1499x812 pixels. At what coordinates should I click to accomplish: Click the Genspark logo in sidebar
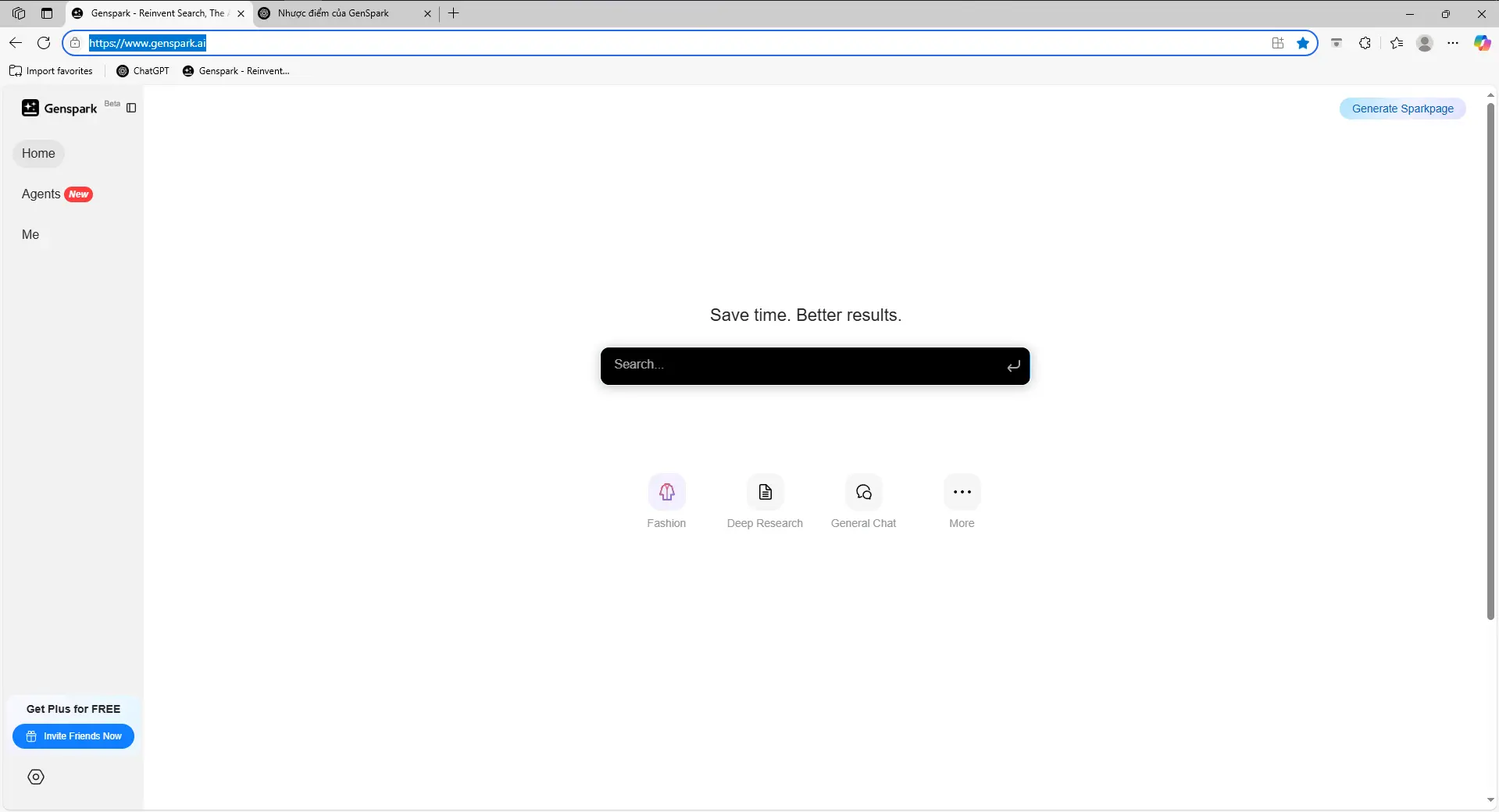tap(59, 108)
